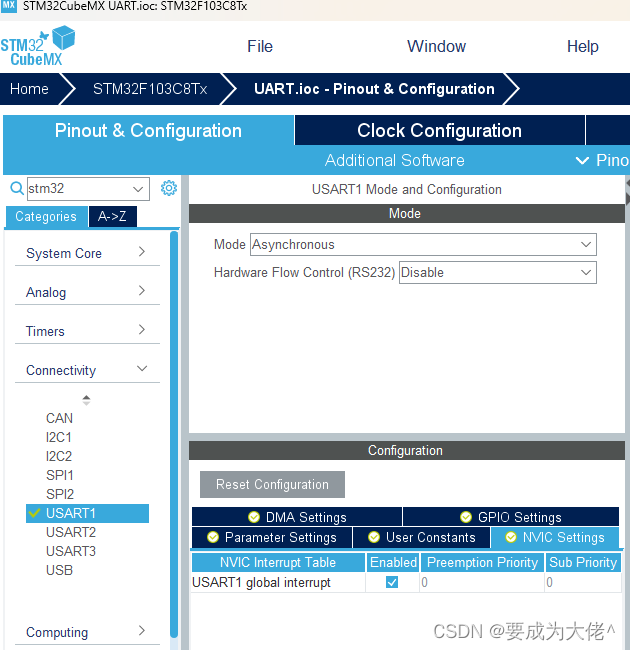Go to Home breadcrumb
The width and height of the screenshot is (630, 650).
point(29,89)
